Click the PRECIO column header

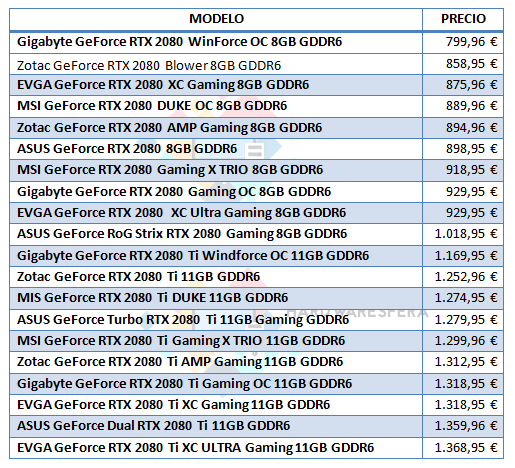[x=463, y=19]
